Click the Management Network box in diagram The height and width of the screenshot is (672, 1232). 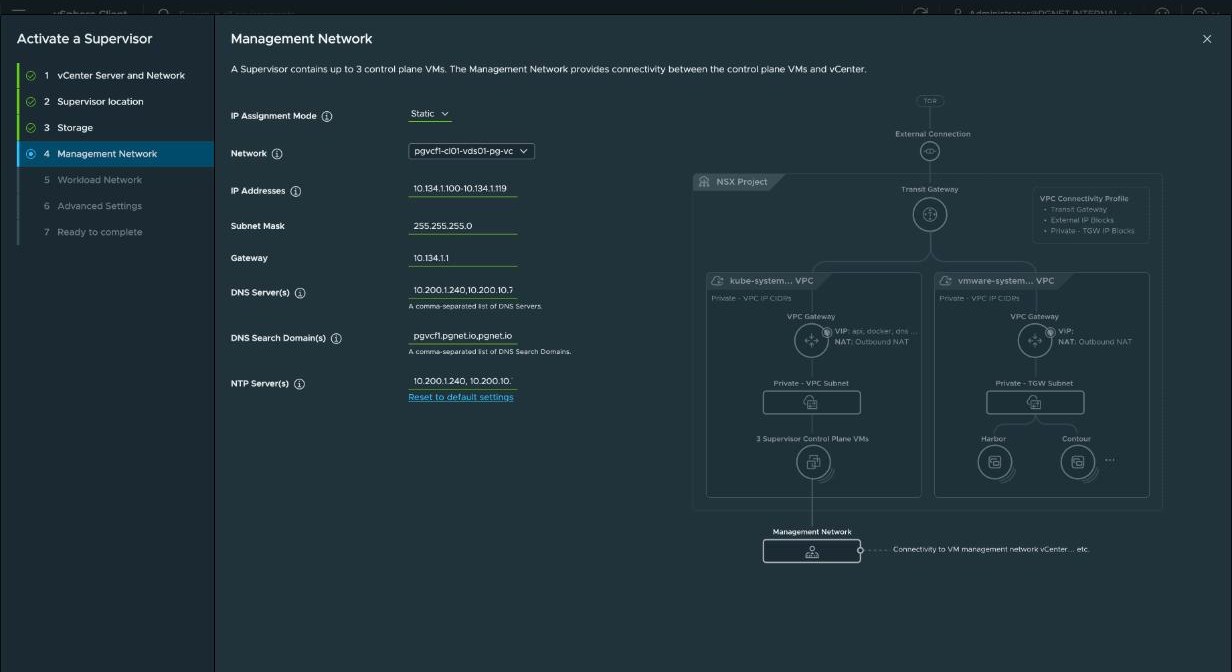(x=811, y=550)
